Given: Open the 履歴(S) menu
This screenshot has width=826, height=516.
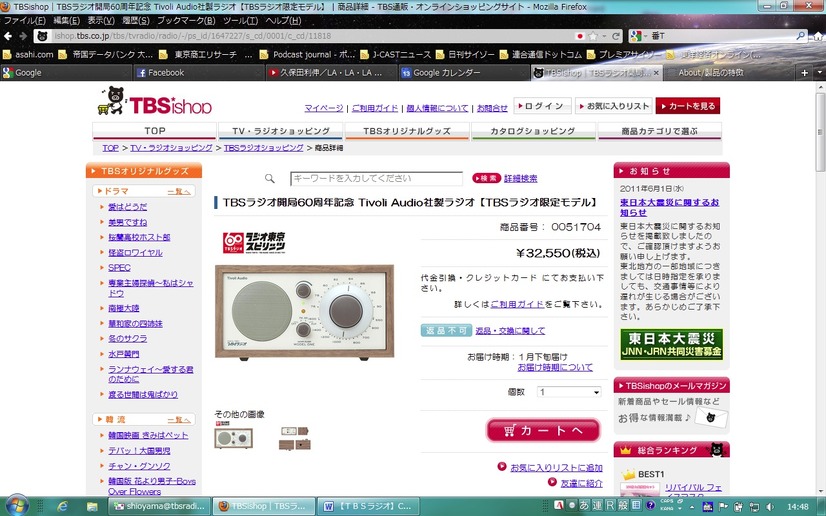Looking at the screenshot, I should click(136, 21).
